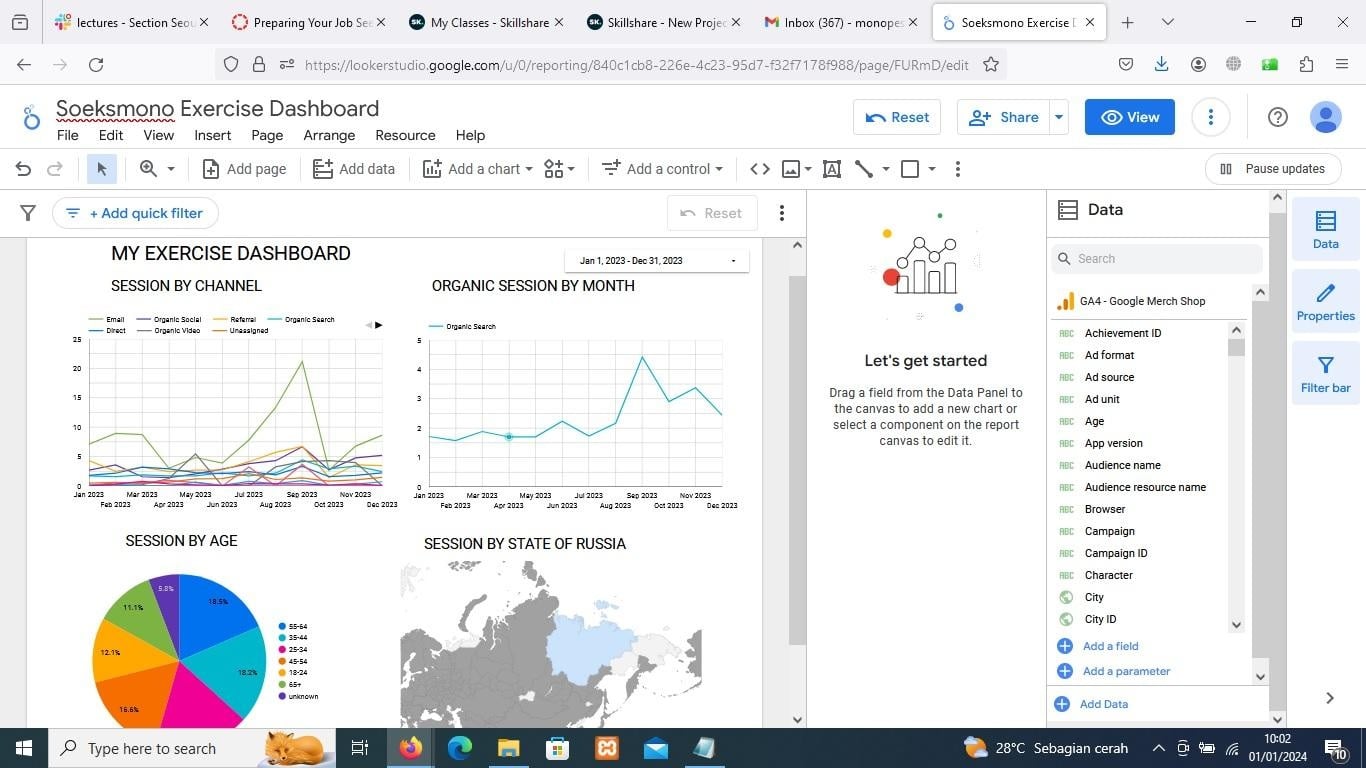Click Add Data at panel bottom
Screen dimensions: 1366x768
coord(1091,704)
